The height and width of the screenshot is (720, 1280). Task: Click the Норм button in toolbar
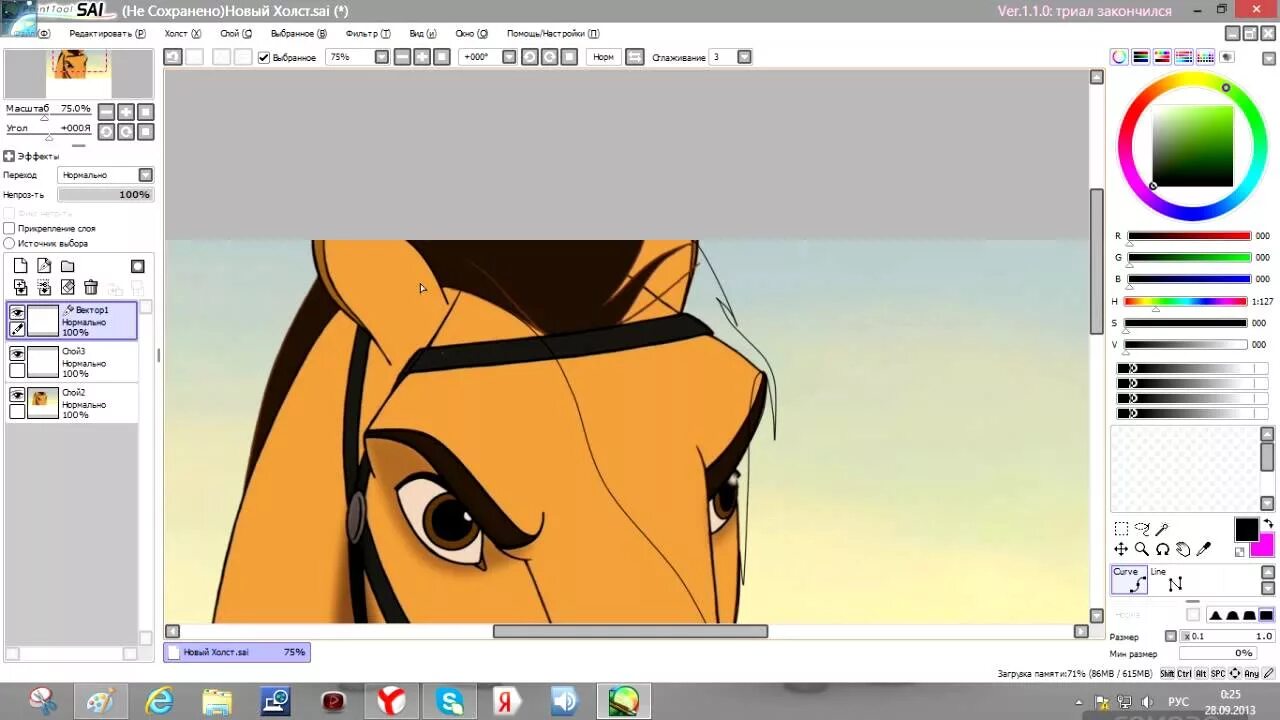point(603,57)
